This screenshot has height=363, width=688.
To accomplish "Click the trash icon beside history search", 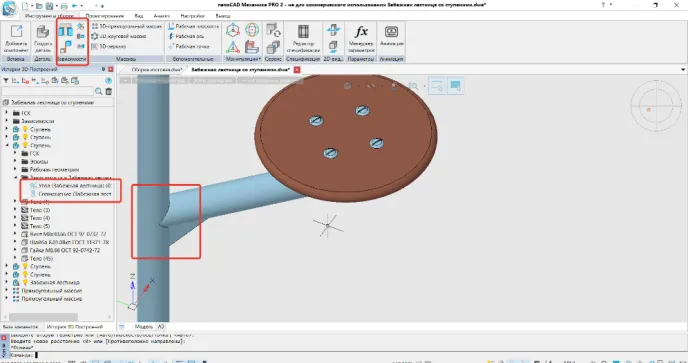I will 108,91.
